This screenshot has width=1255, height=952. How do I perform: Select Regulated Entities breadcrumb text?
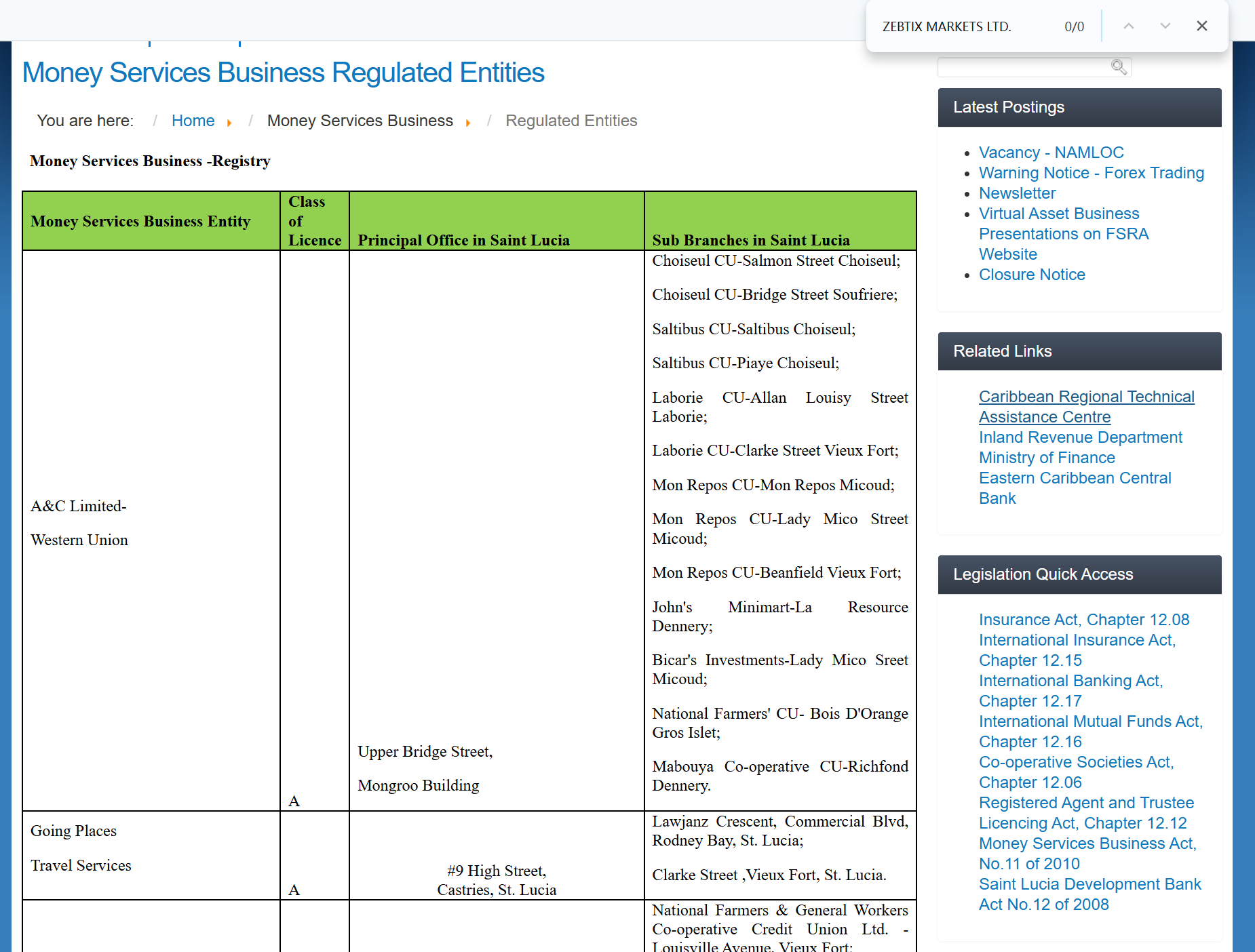pyautogui.click(x=571, y=121)
